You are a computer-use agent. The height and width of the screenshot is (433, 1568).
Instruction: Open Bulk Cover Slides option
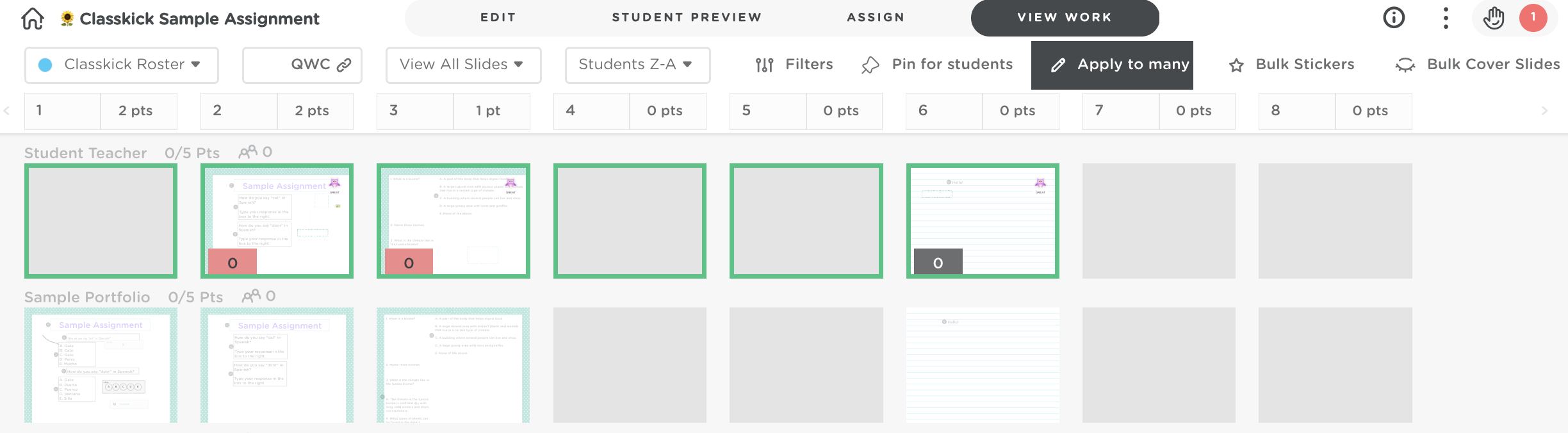pos(1477,65)
